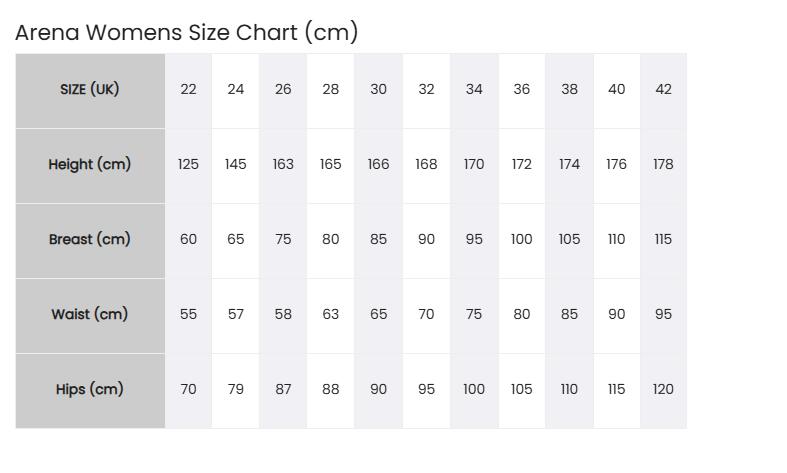Select the Hips (cm) row header
787x473 pixels.
(90, 391)
